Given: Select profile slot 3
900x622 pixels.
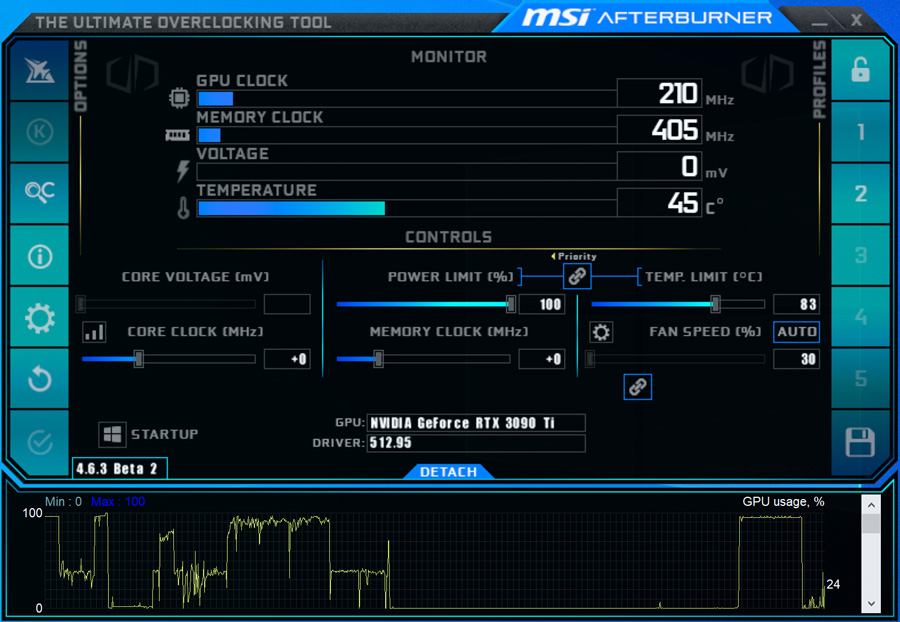Looking at the screenshot, I should pos(860,255).
